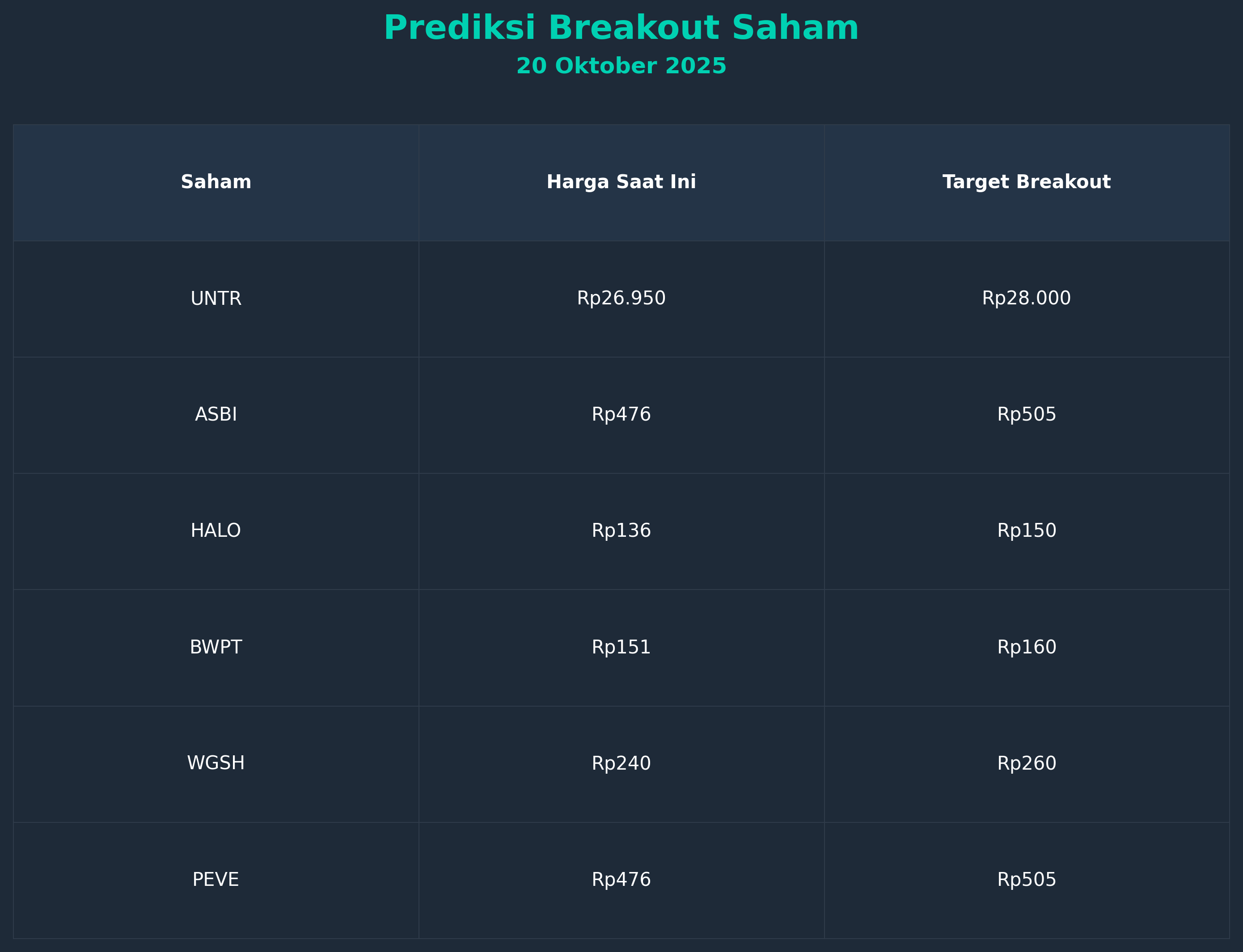Click HALO's current price Rp136

[621, 531]
